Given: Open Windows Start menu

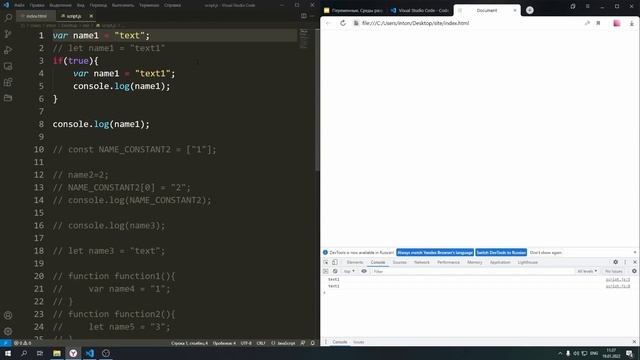Looking at the screenshot, I should click(8, 353).
